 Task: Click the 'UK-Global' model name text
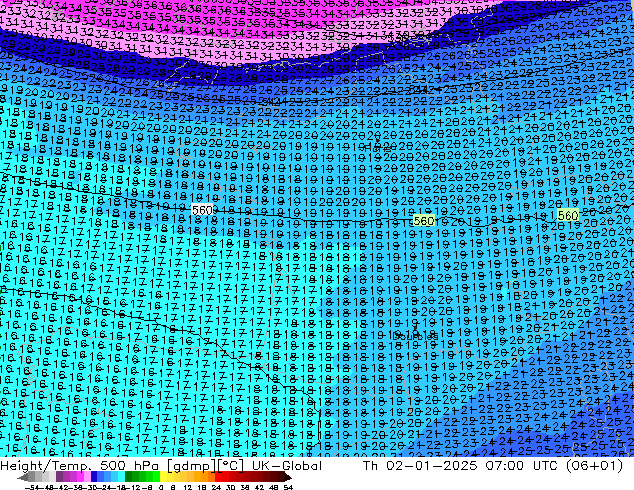point(287,466)
